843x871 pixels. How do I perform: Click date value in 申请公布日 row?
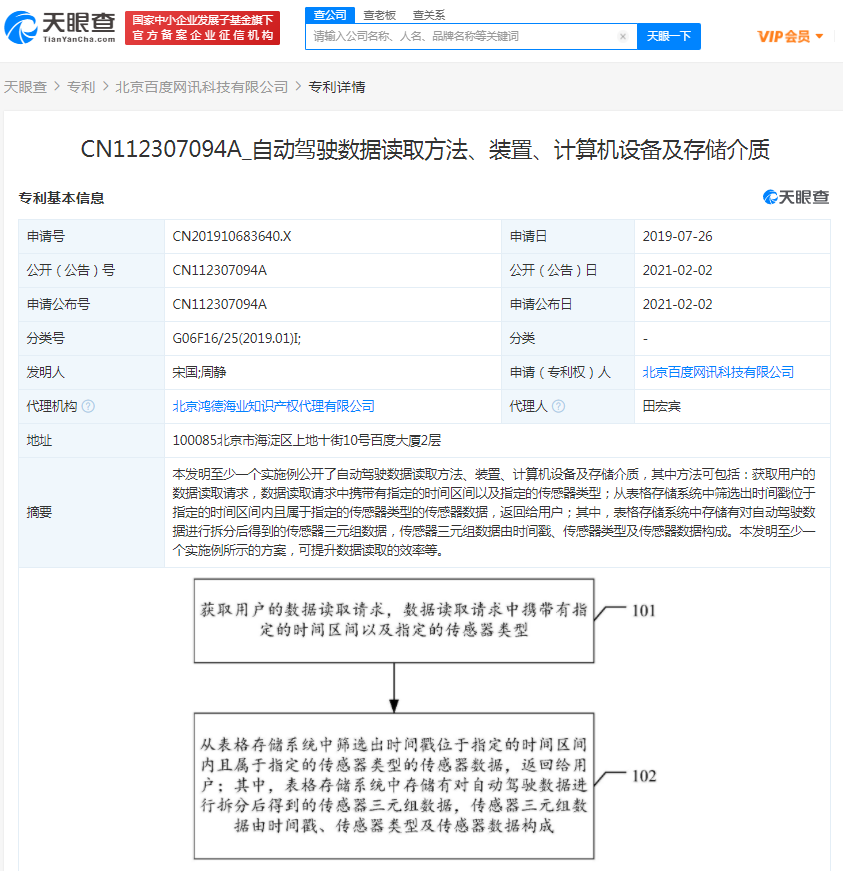[678, 304]
